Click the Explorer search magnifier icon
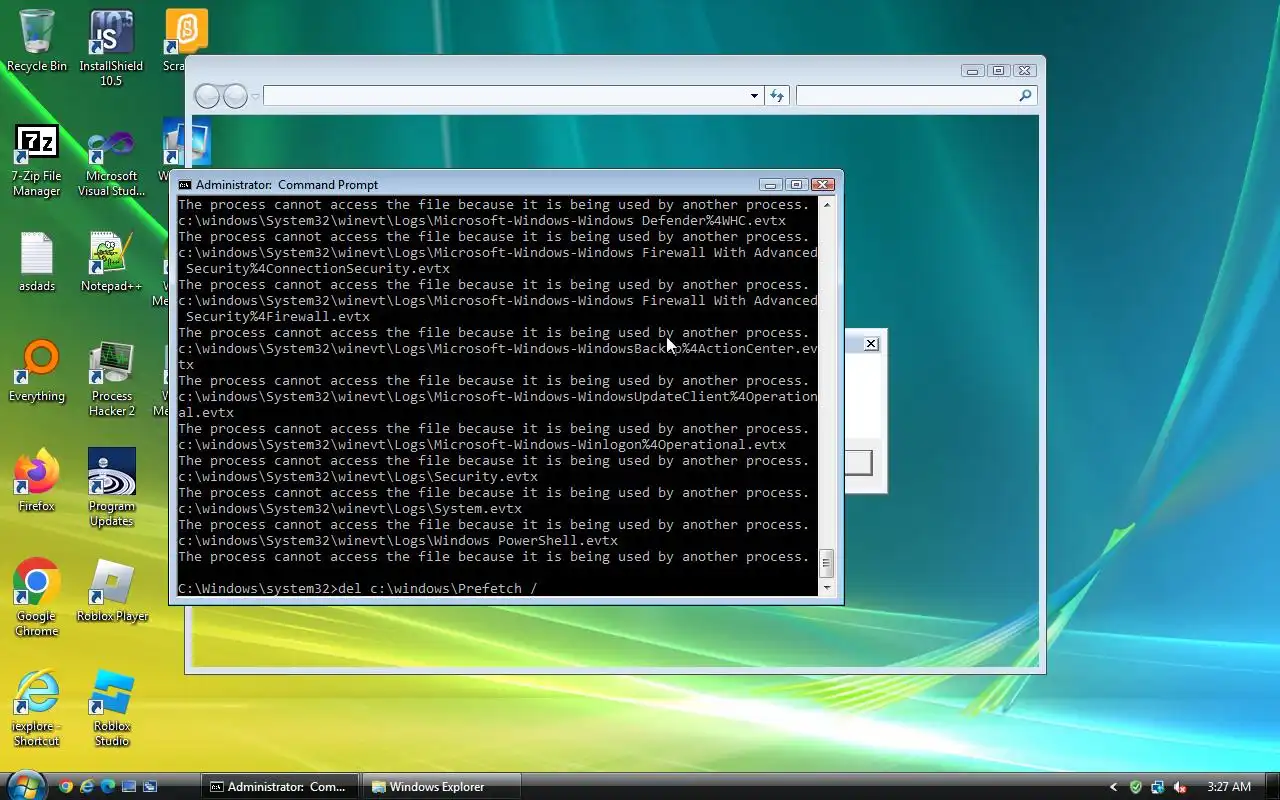This screenshot has width=1280, height=800. [1025, 96]
